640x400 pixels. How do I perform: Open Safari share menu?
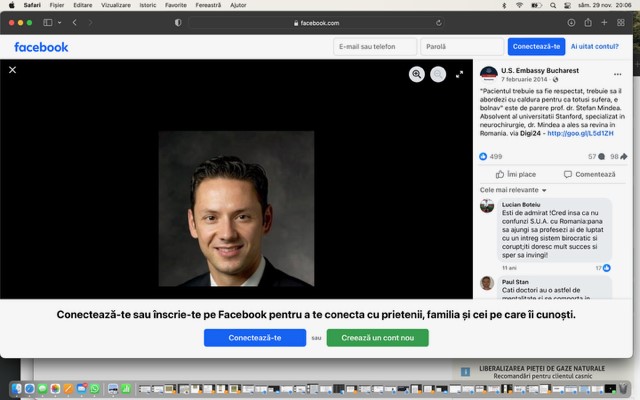(588, 22)
